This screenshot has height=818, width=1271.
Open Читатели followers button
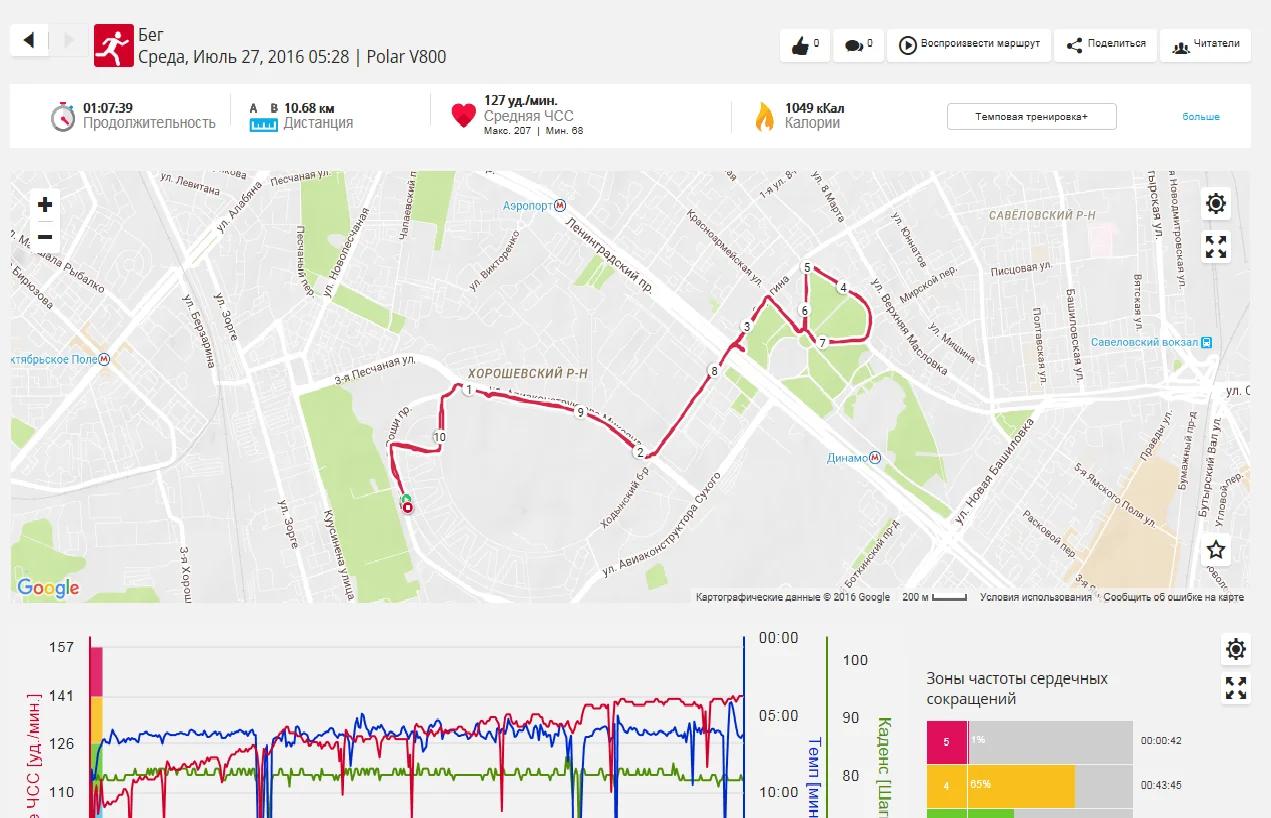(1205, 45)
